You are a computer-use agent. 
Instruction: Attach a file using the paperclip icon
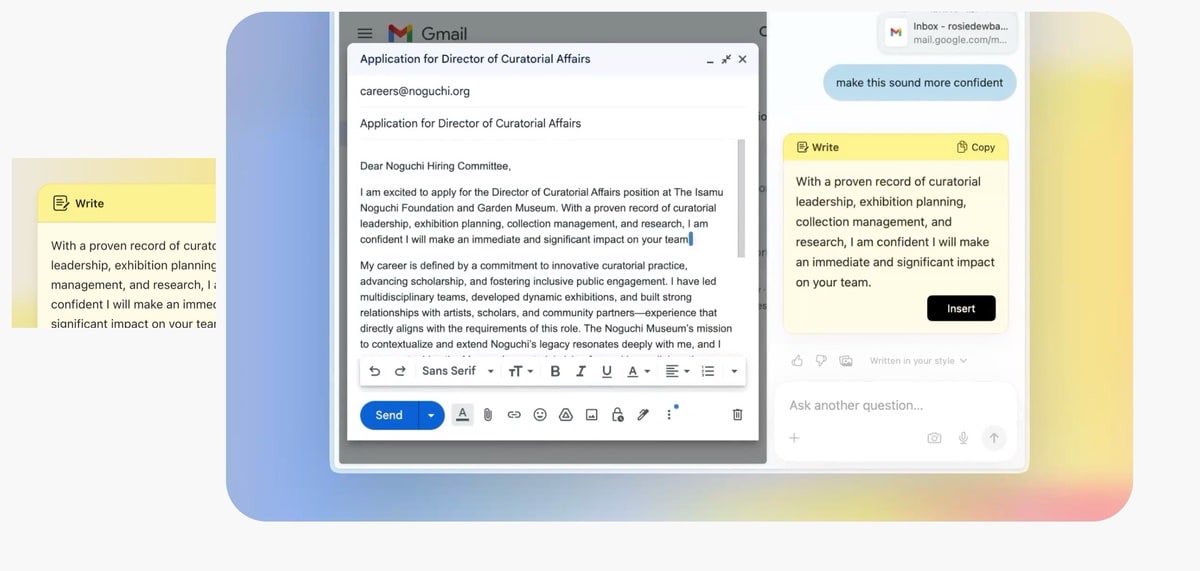point(488,415)
